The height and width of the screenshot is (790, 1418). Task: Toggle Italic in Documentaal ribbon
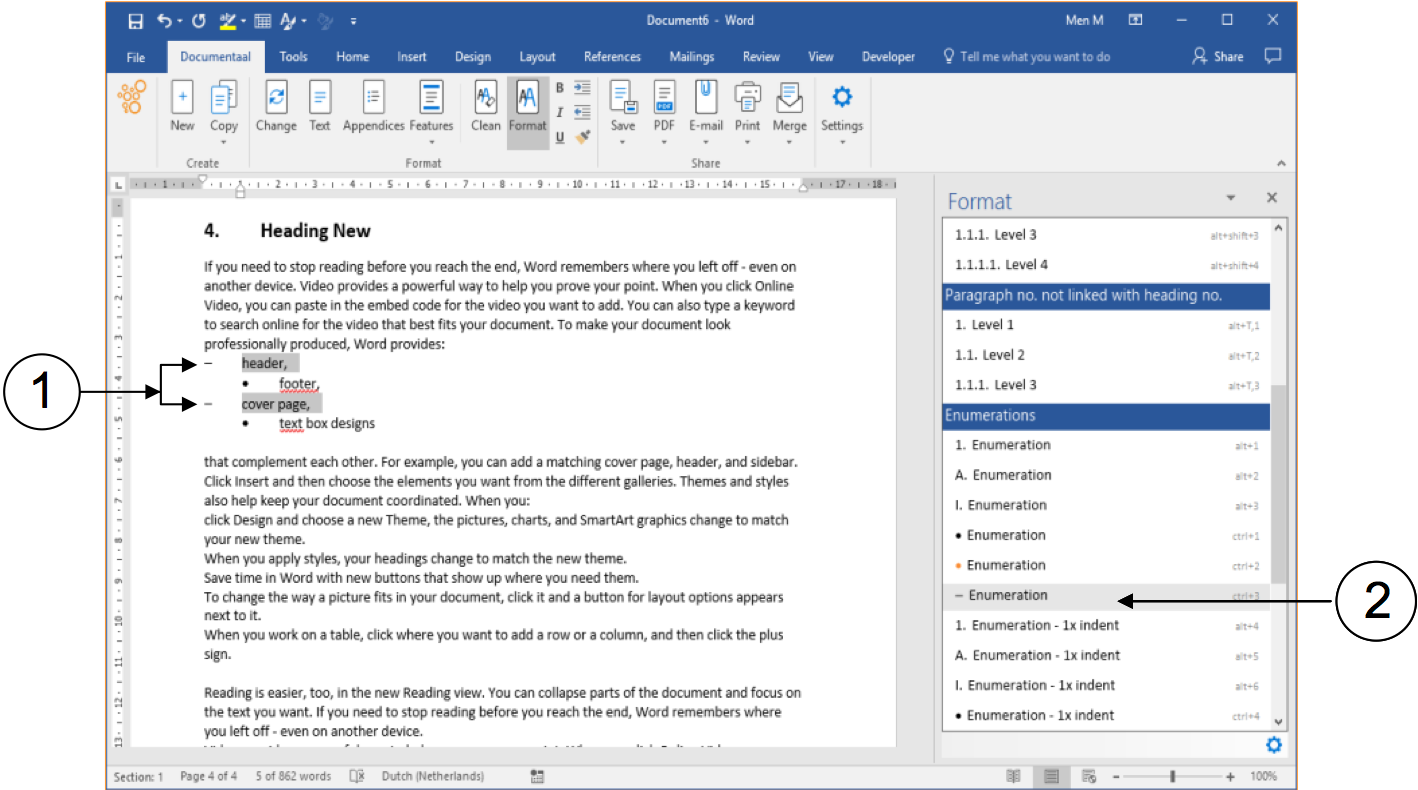pyautogui.click(x=560, y=112)
